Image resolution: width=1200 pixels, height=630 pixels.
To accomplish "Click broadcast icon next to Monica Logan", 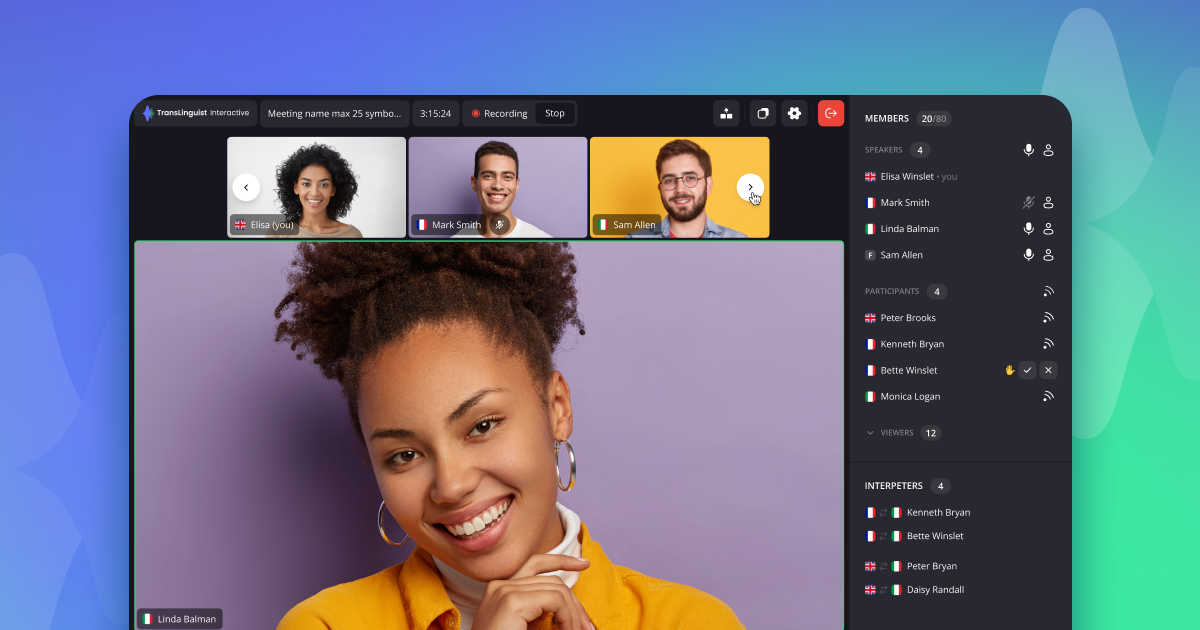I will pos(1048,396).
